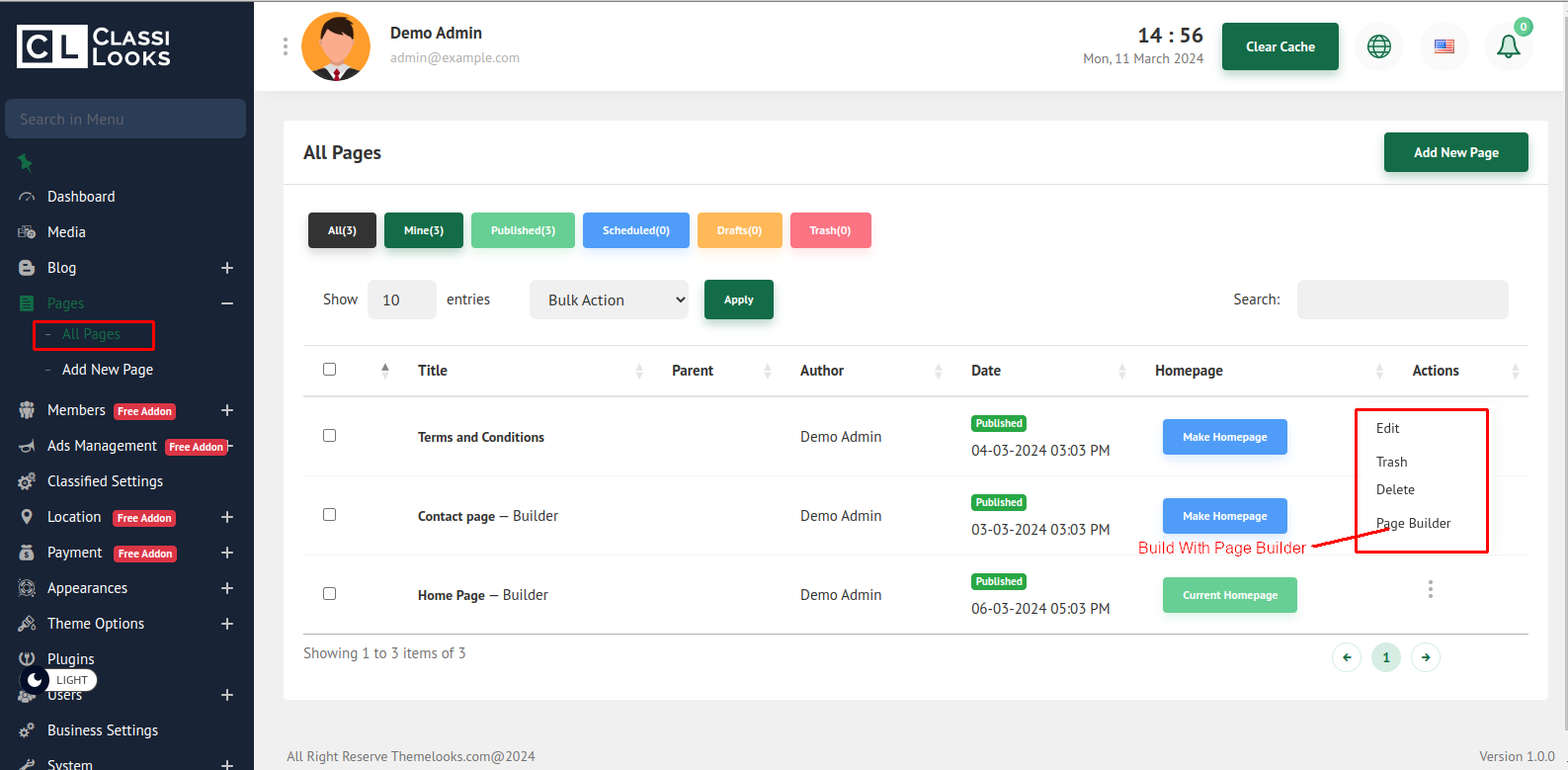Click the table Search input field
Viewport: 1568px width, 770px height.
point(1402,299)
